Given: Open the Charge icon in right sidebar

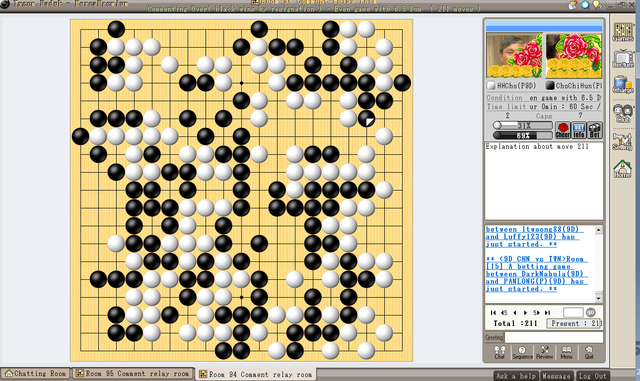Looking at the screenshot, I should click(623, 85).
